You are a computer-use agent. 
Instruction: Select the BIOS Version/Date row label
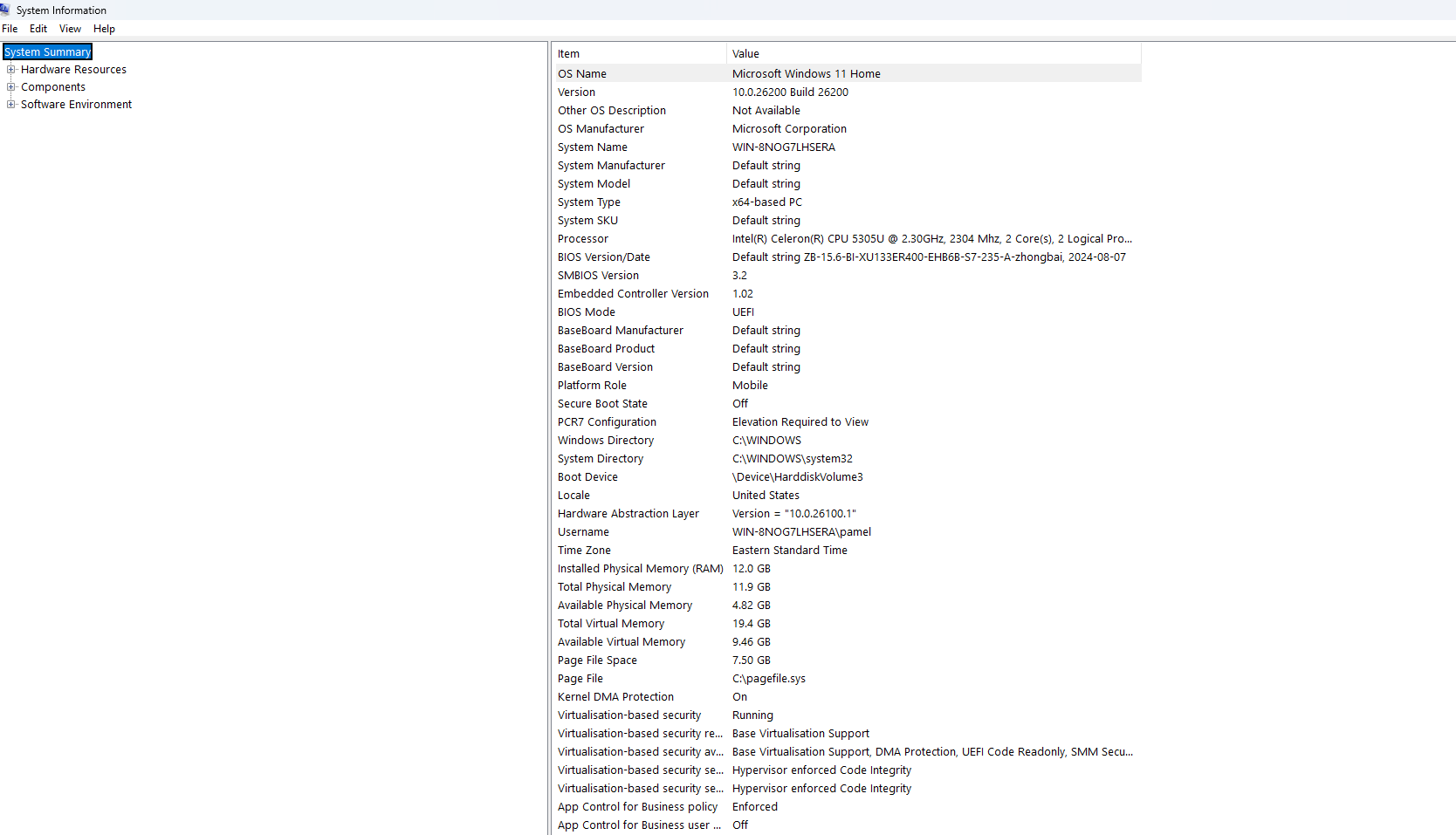604,257
